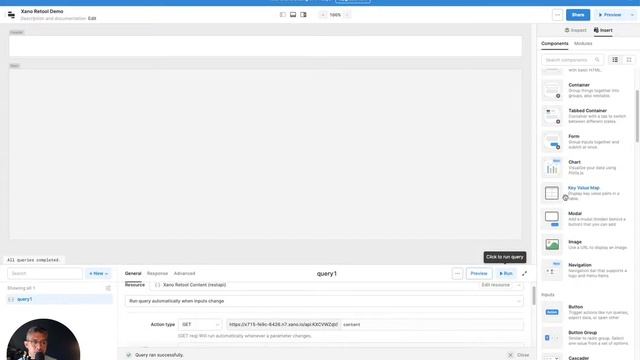This screenshot has height=360, width=640.
Task: Select the Image component icon
Action: (552, 244)
